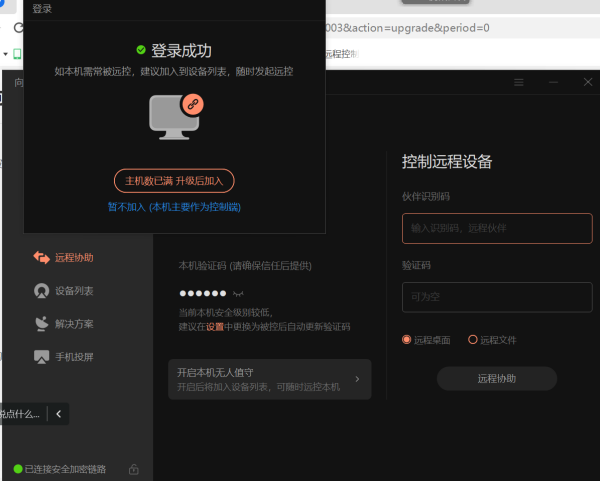Open the 设置 link in security hint
The image size is (600, 481).
tap(214, 327)
